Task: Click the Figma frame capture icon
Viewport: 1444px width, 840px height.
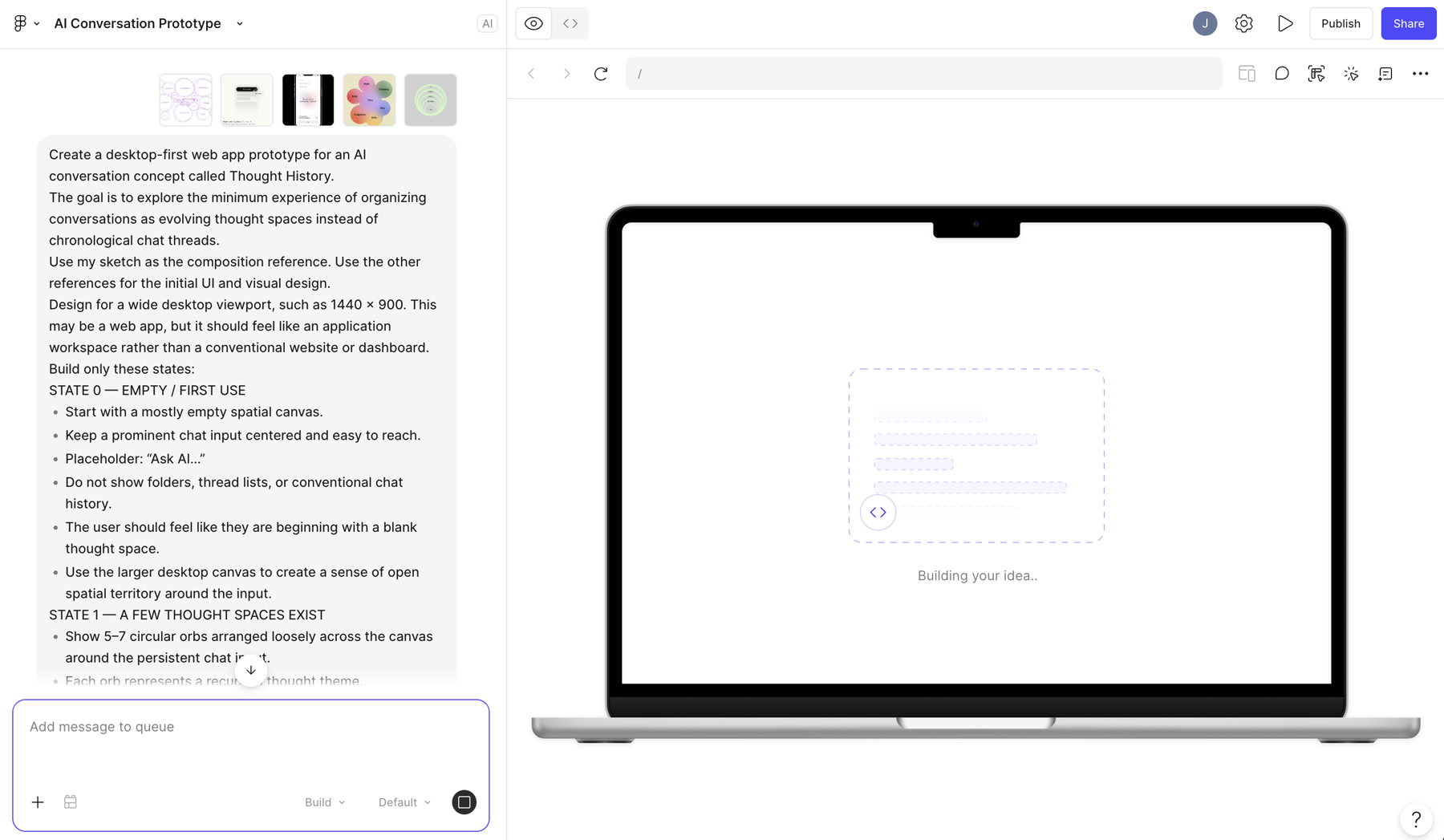Action: pyautogui.click(x=1316, y=74)
